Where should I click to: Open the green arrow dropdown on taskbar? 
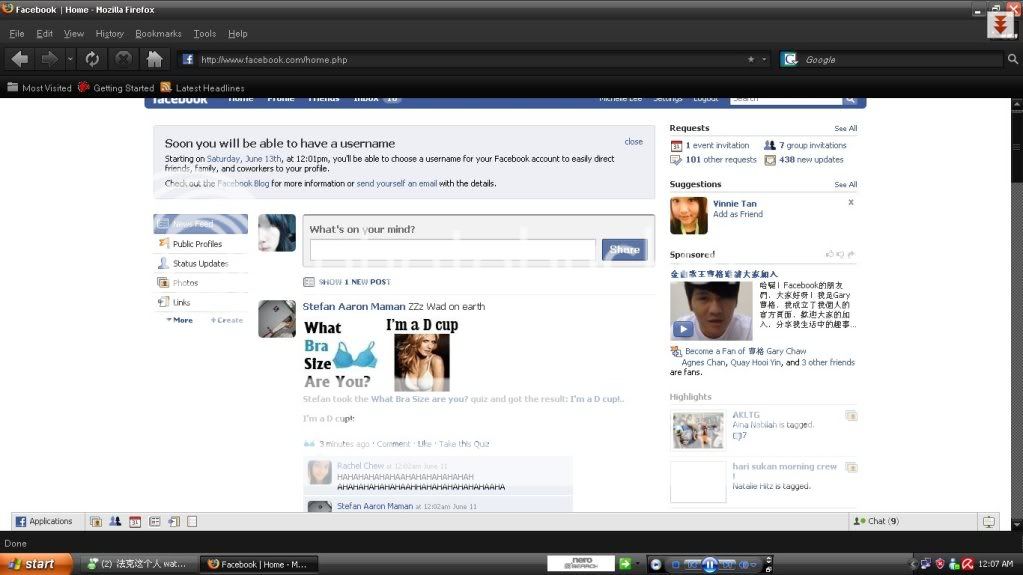coord(637,564)
